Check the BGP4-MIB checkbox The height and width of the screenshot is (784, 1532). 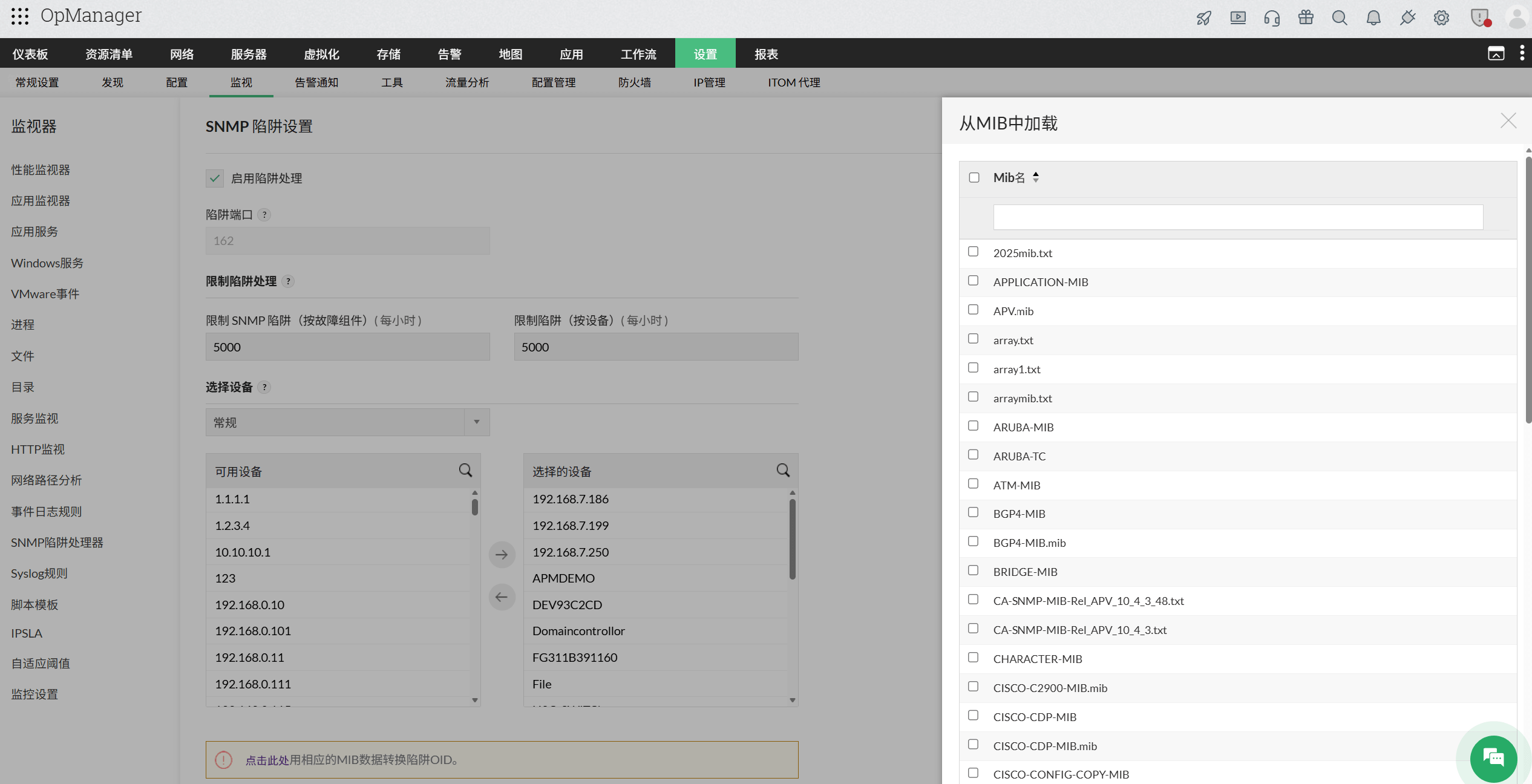click(973, 512)
